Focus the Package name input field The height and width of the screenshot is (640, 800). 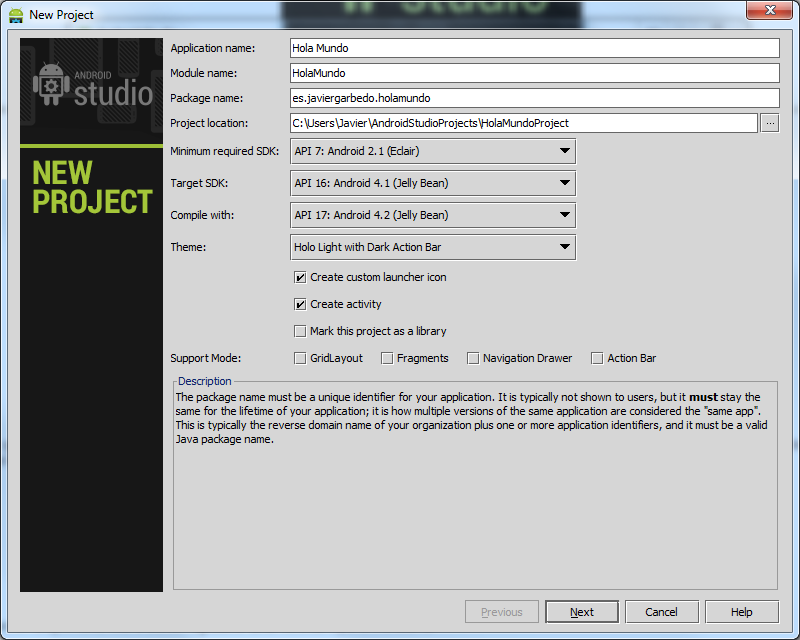[533, 98]
